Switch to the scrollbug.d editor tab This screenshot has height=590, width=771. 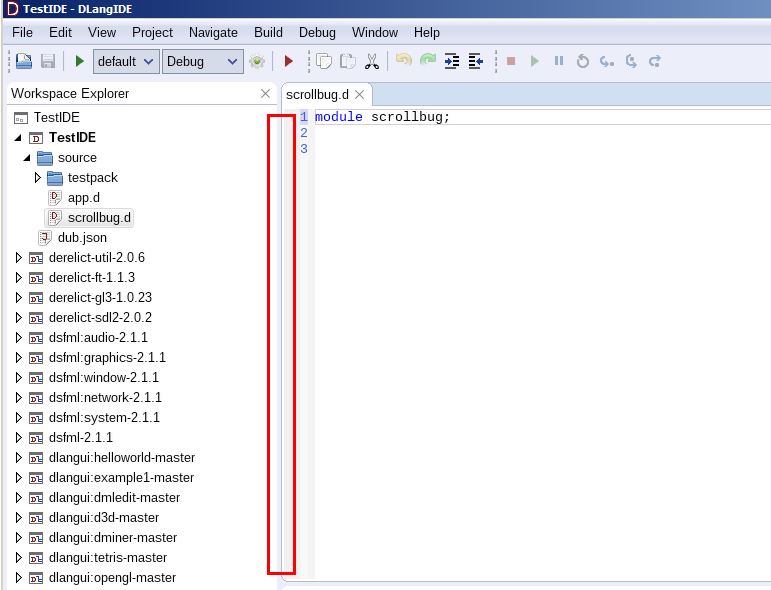[317, 94]
